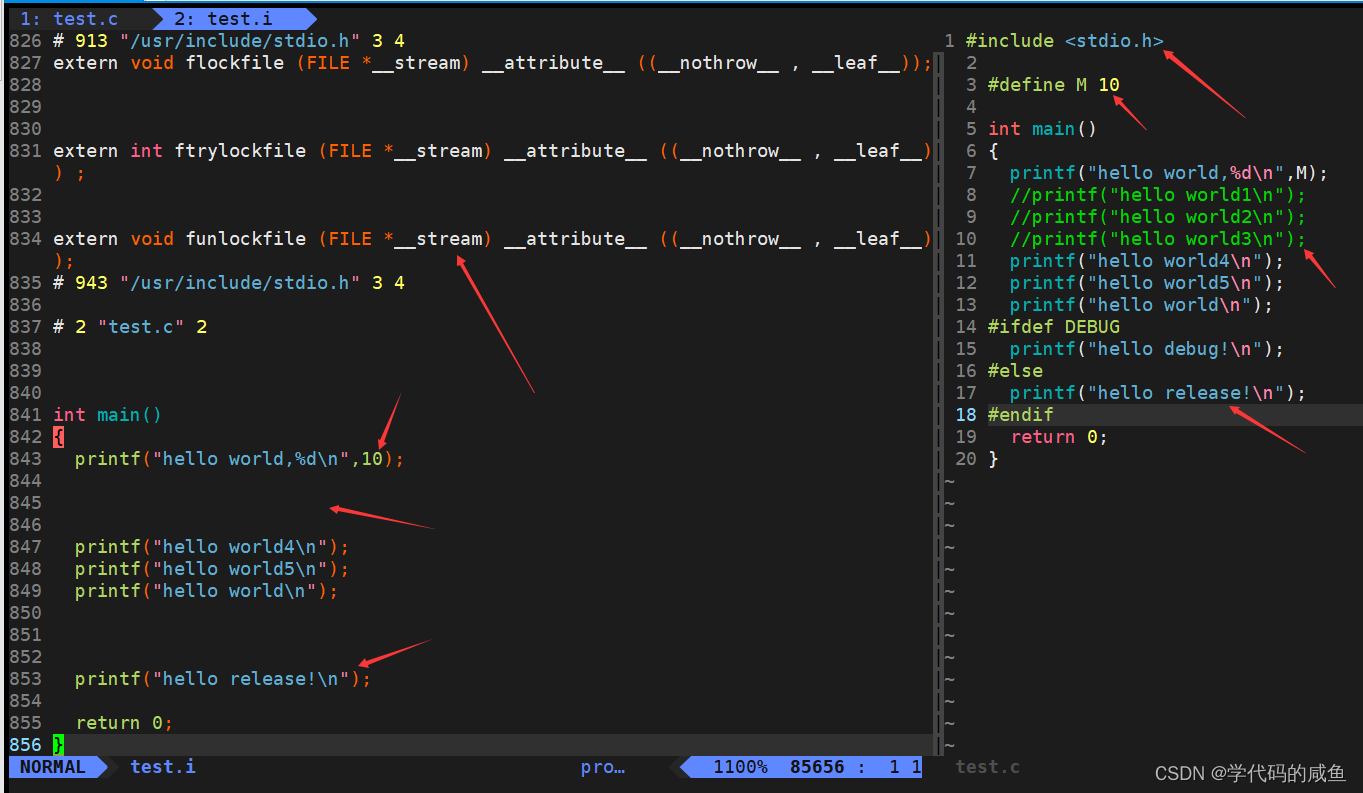
Task: Click commented printf hello world1 on line 8
Action: (1158, 195)
